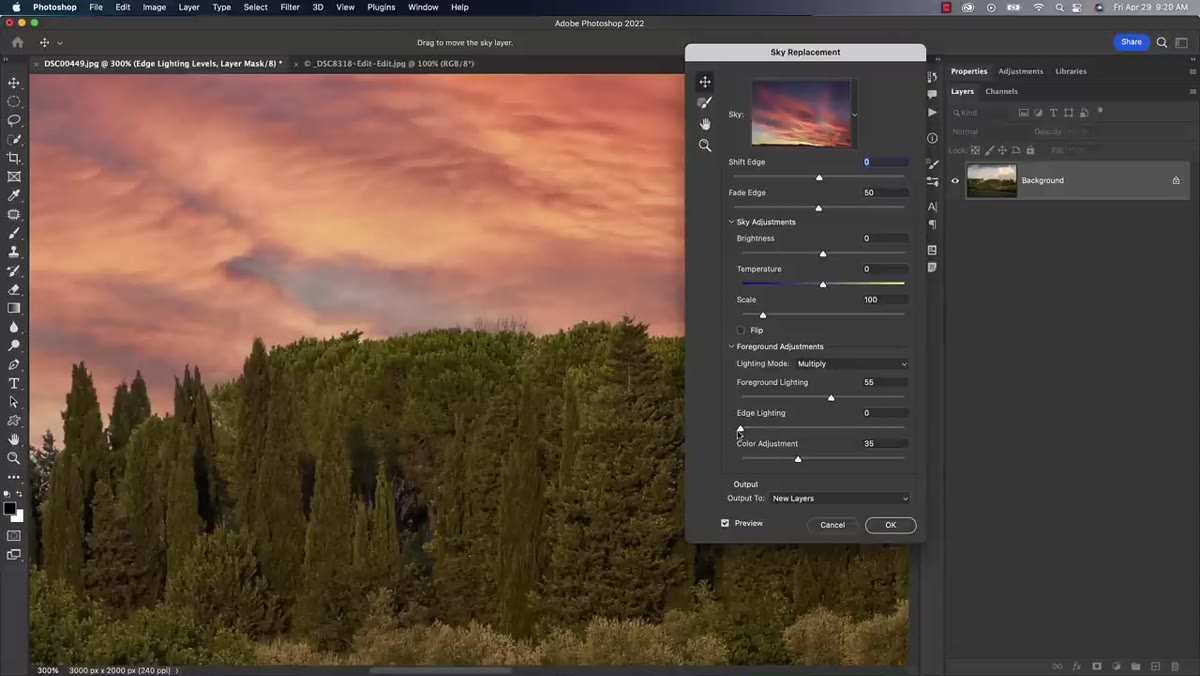The image size is (1200, 676).
Task: Select the Pen tool
Action: (14, 365)
